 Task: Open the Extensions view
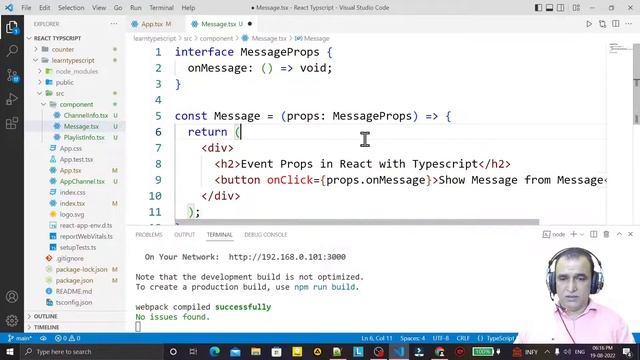12,123
